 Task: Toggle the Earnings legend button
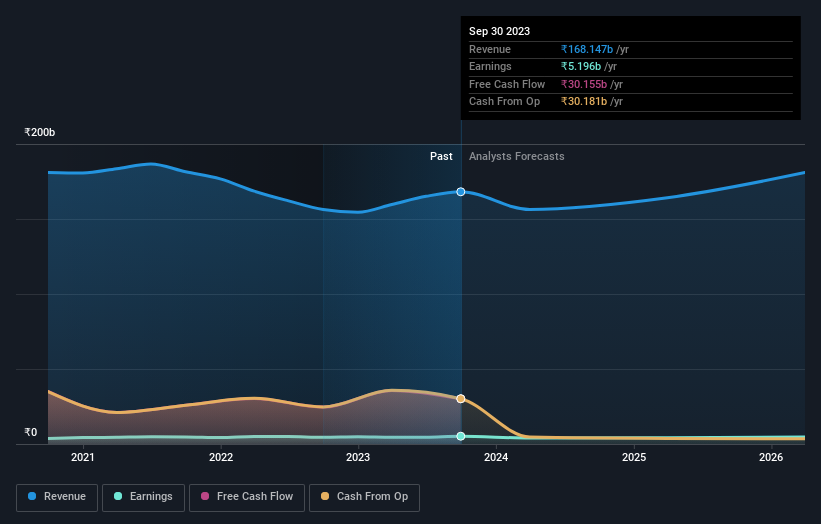(143, 497)
